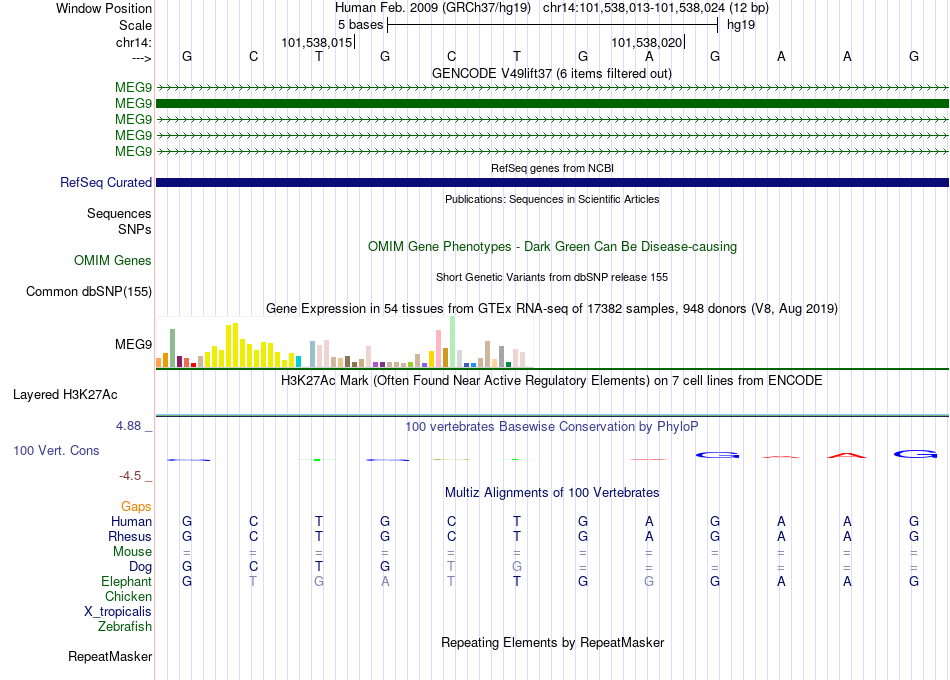Viewport: 950px width, 680px height.
Task: Open RefSeq genes from NCBI title
Action: coord(552,168)
